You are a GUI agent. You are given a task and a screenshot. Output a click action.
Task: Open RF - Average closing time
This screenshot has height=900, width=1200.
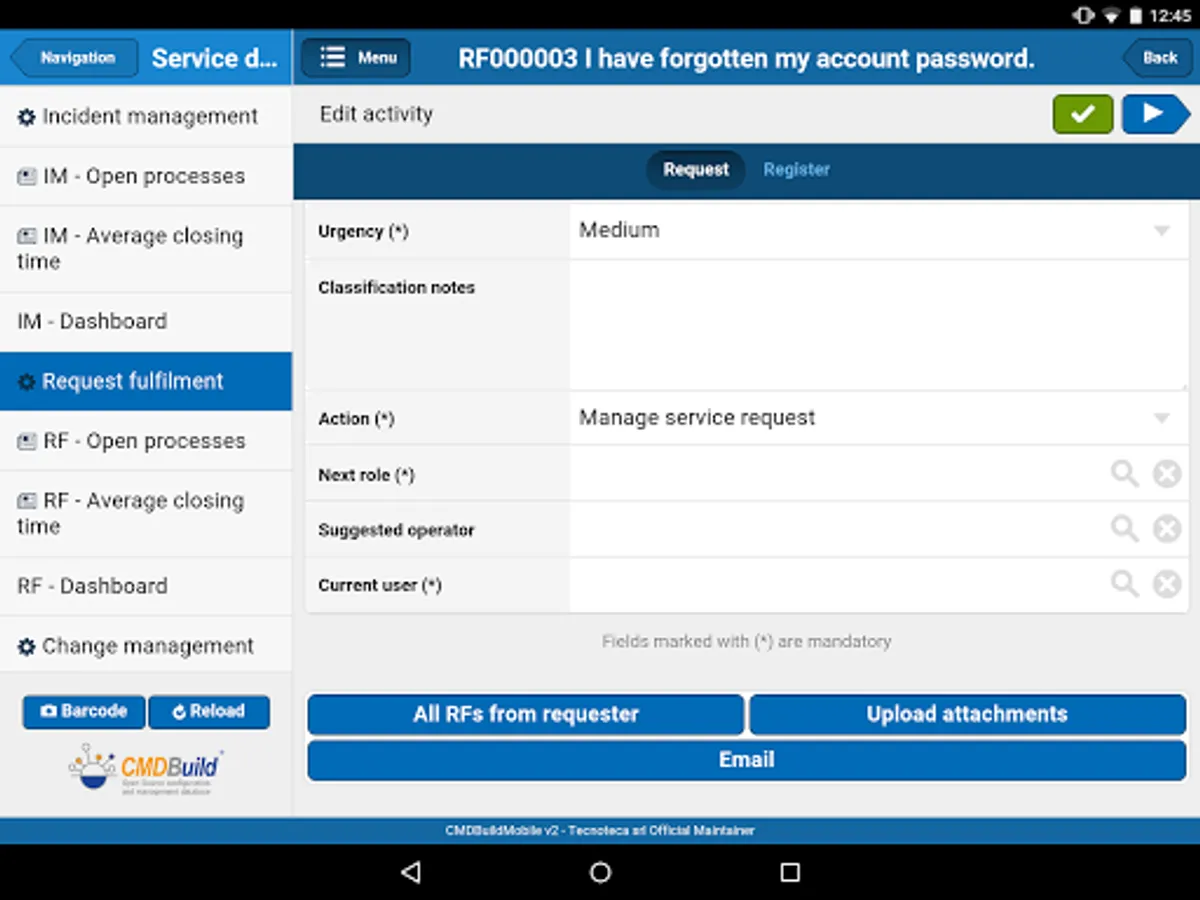click(146, 514)
